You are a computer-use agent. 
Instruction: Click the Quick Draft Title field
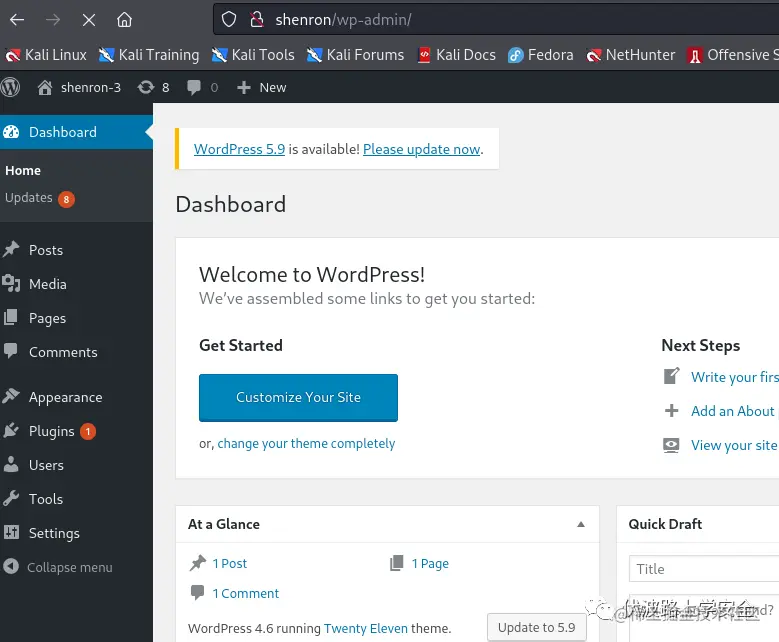704,569
